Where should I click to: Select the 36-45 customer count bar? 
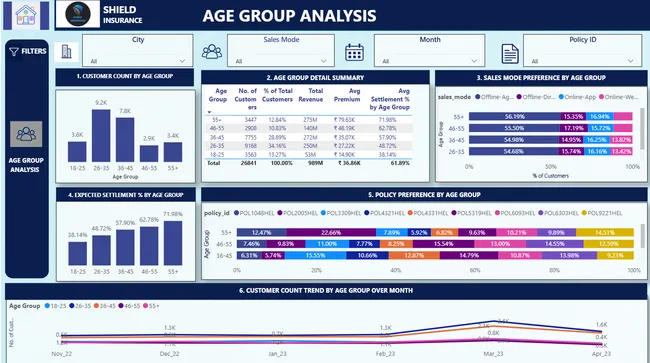125,140
